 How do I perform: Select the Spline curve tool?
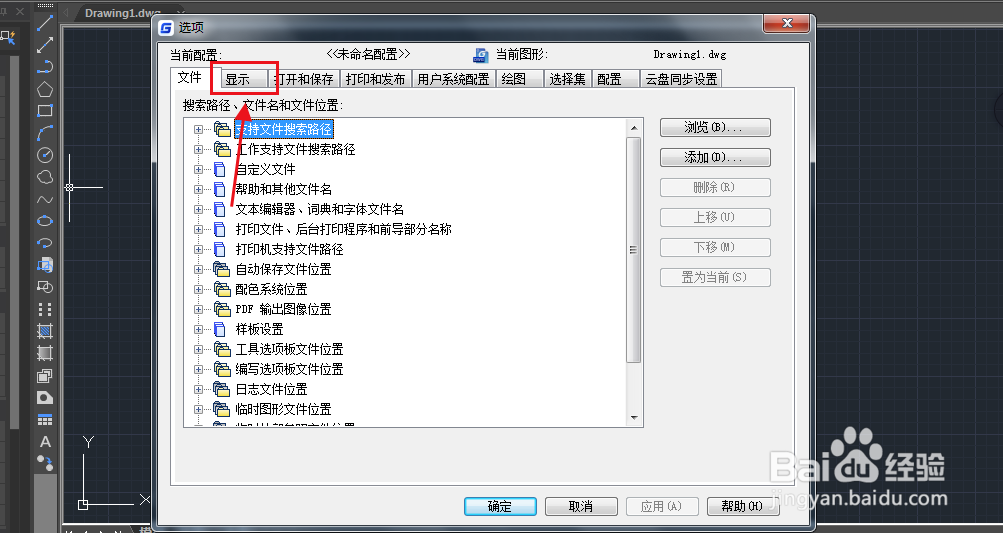click(45, 199)
